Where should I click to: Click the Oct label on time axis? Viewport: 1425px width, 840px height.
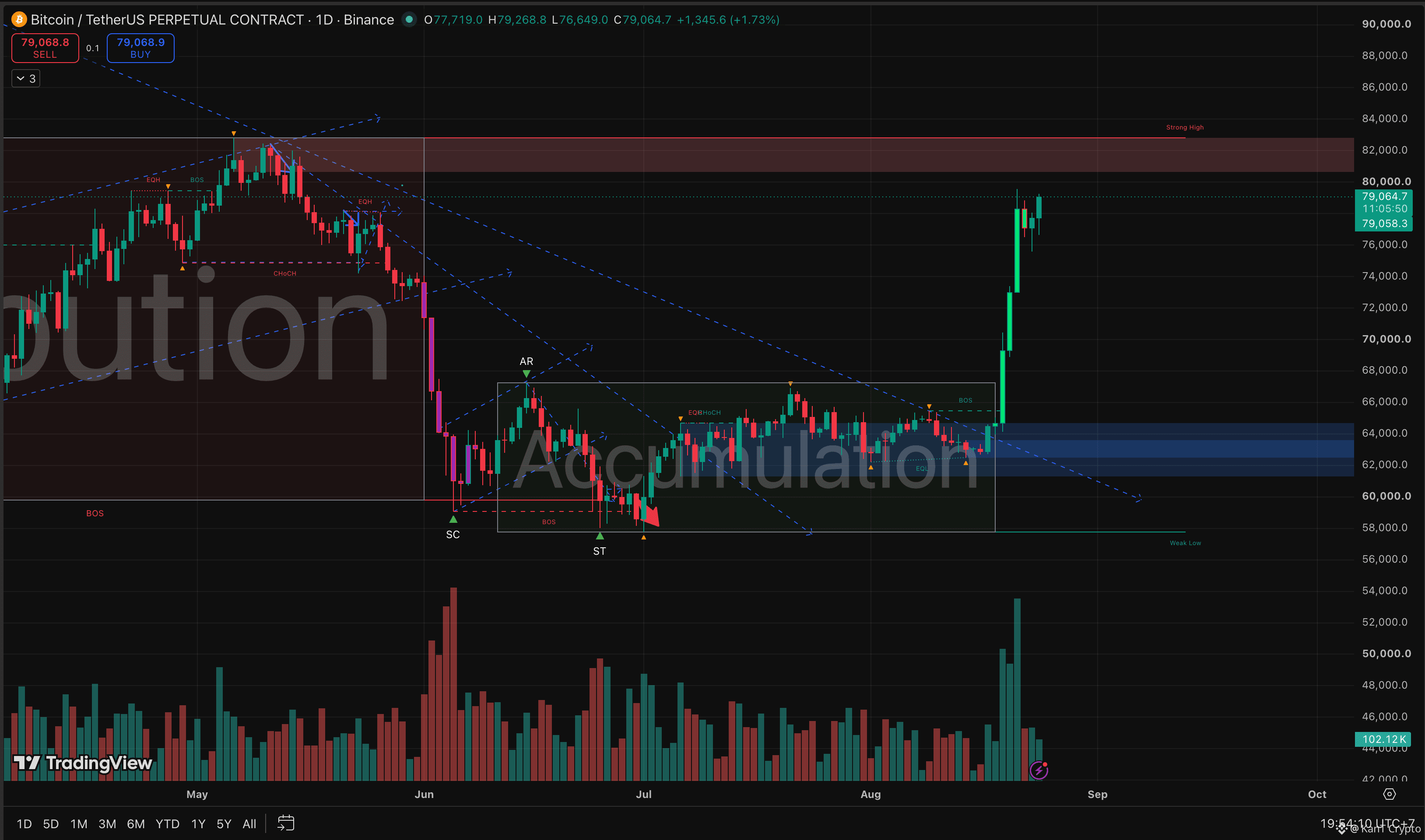click(1317, 794)
